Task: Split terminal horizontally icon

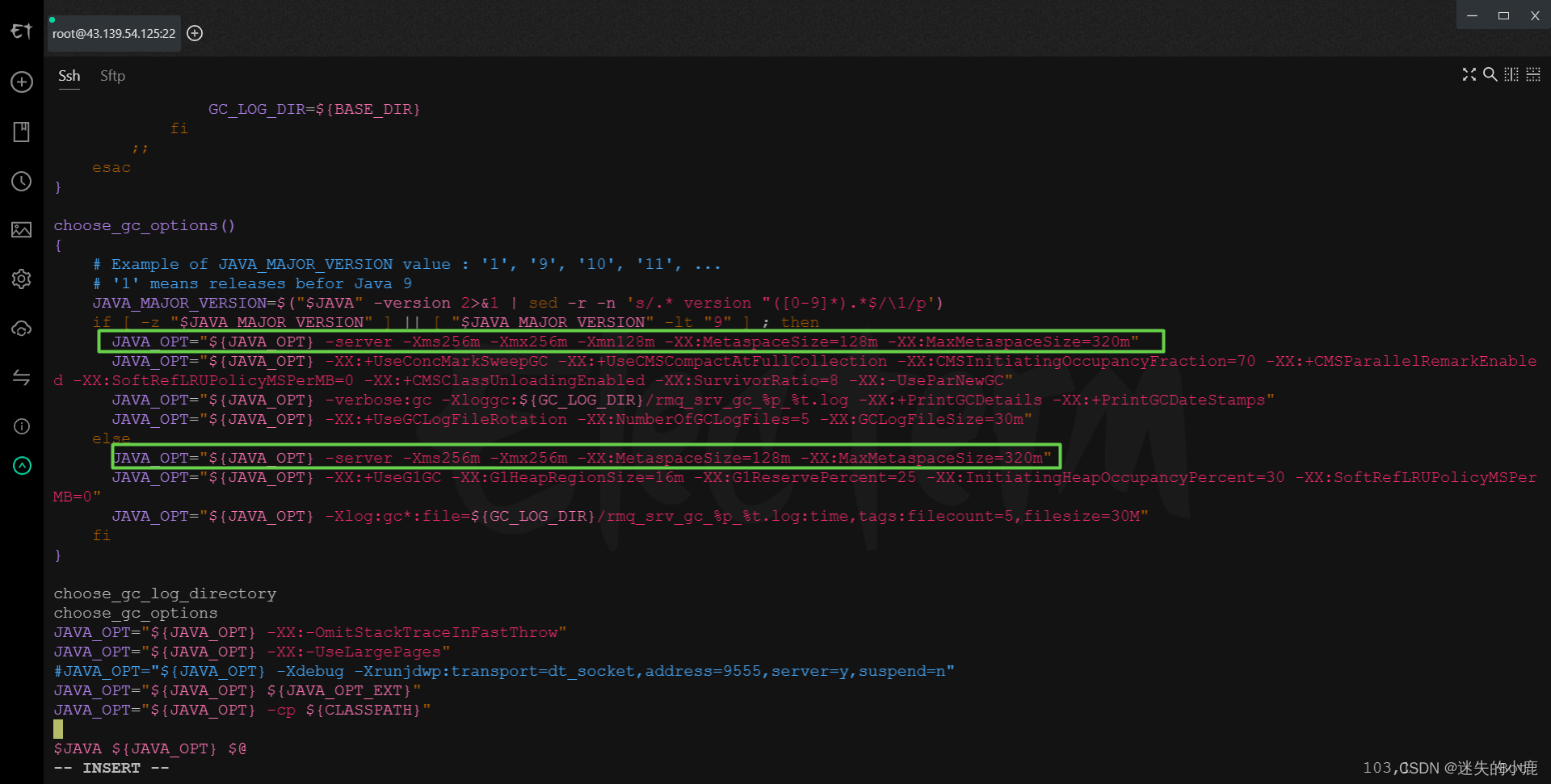Action: point(1532,74)
